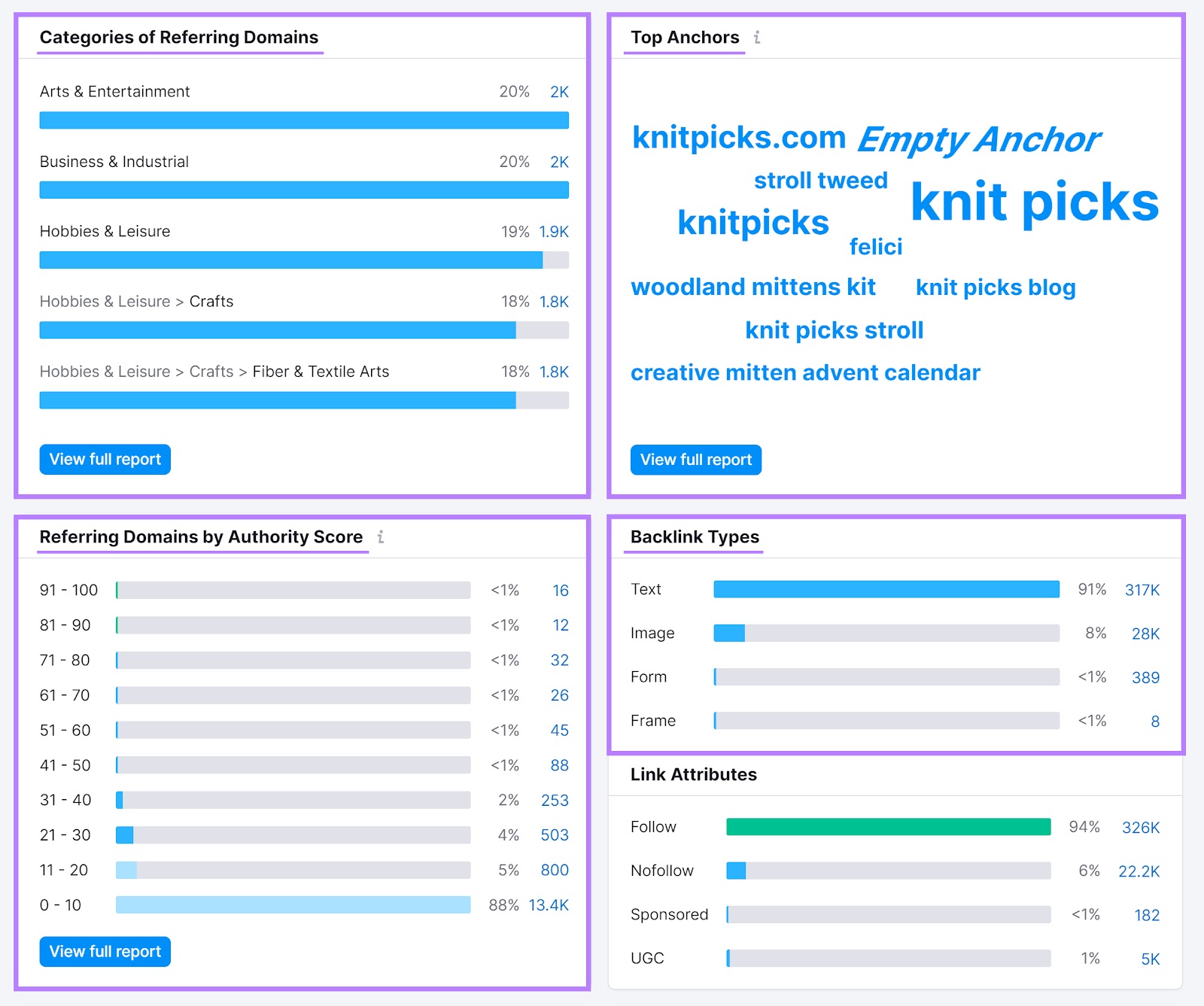
Task: Click the woodland mittens kit anchor
Action: pyautogui.click(x=753, y=287)
